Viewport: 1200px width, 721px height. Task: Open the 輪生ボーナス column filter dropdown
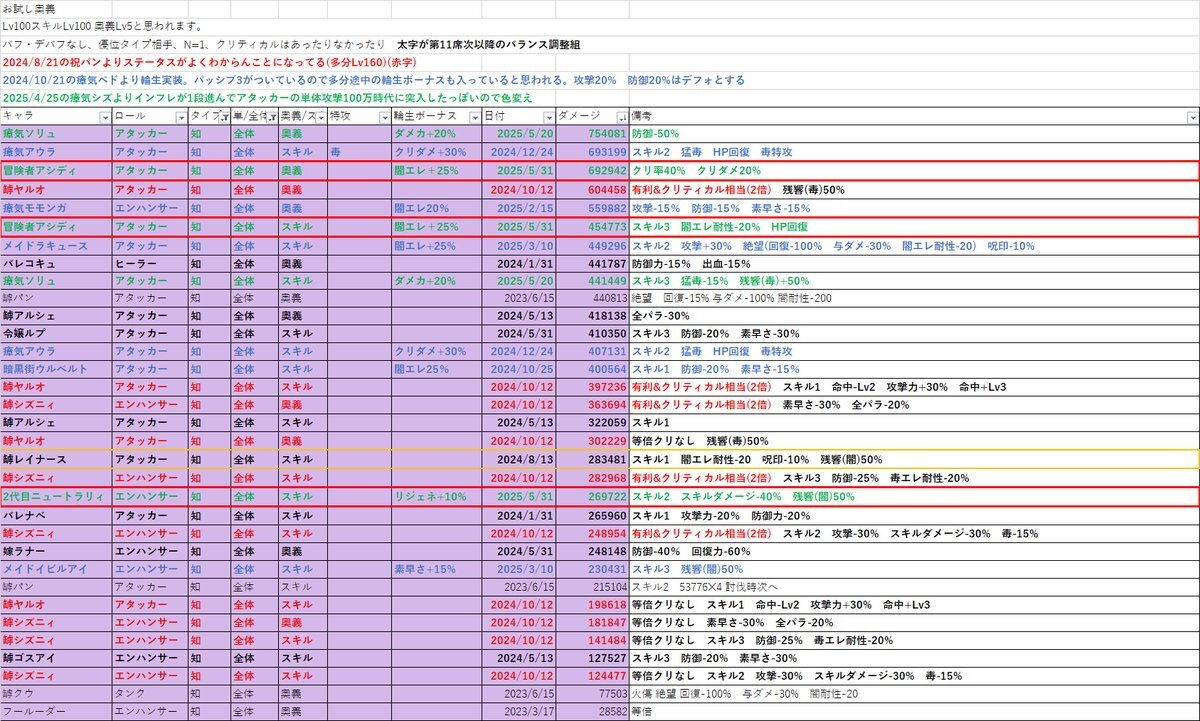tap(474, 116)
